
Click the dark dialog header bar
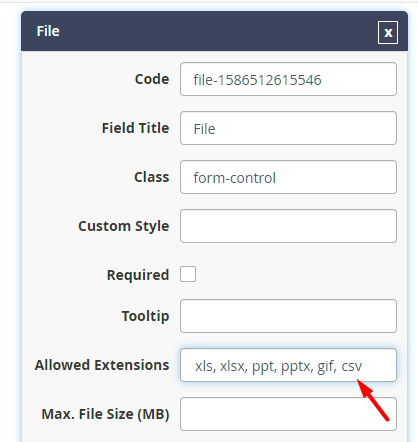point(214,31)
